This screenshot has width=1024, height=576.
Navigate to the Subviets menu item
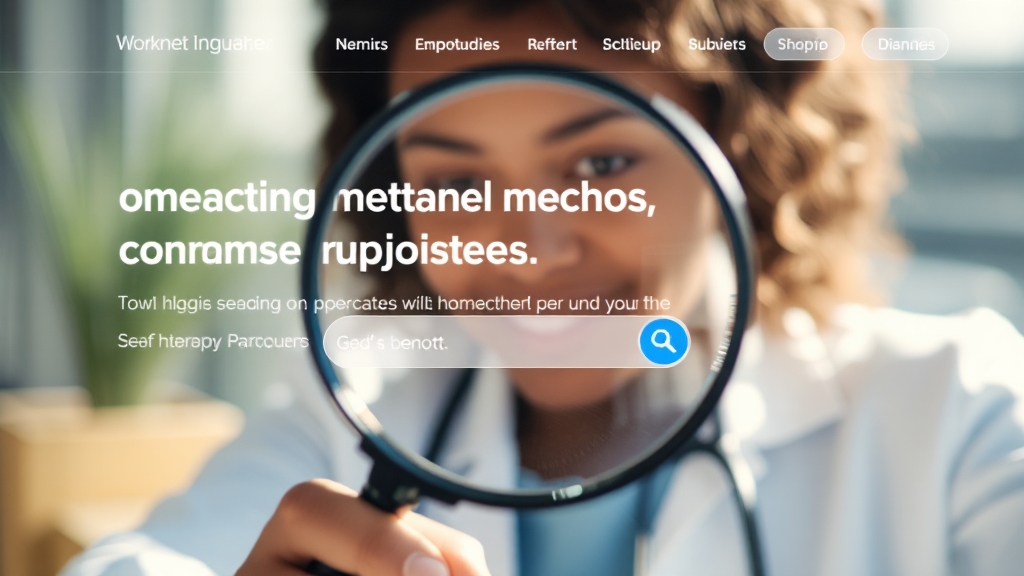pos(716,44)
